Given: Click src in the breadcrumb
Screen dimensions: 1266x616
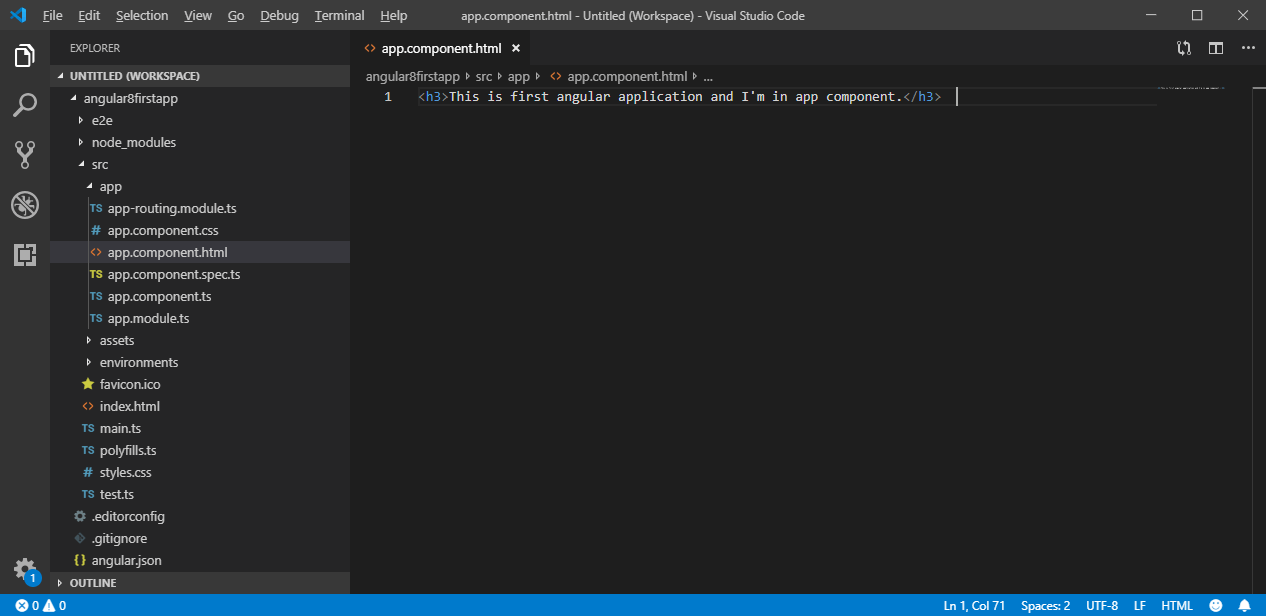Looking at the screenshot, I should 484,76.
